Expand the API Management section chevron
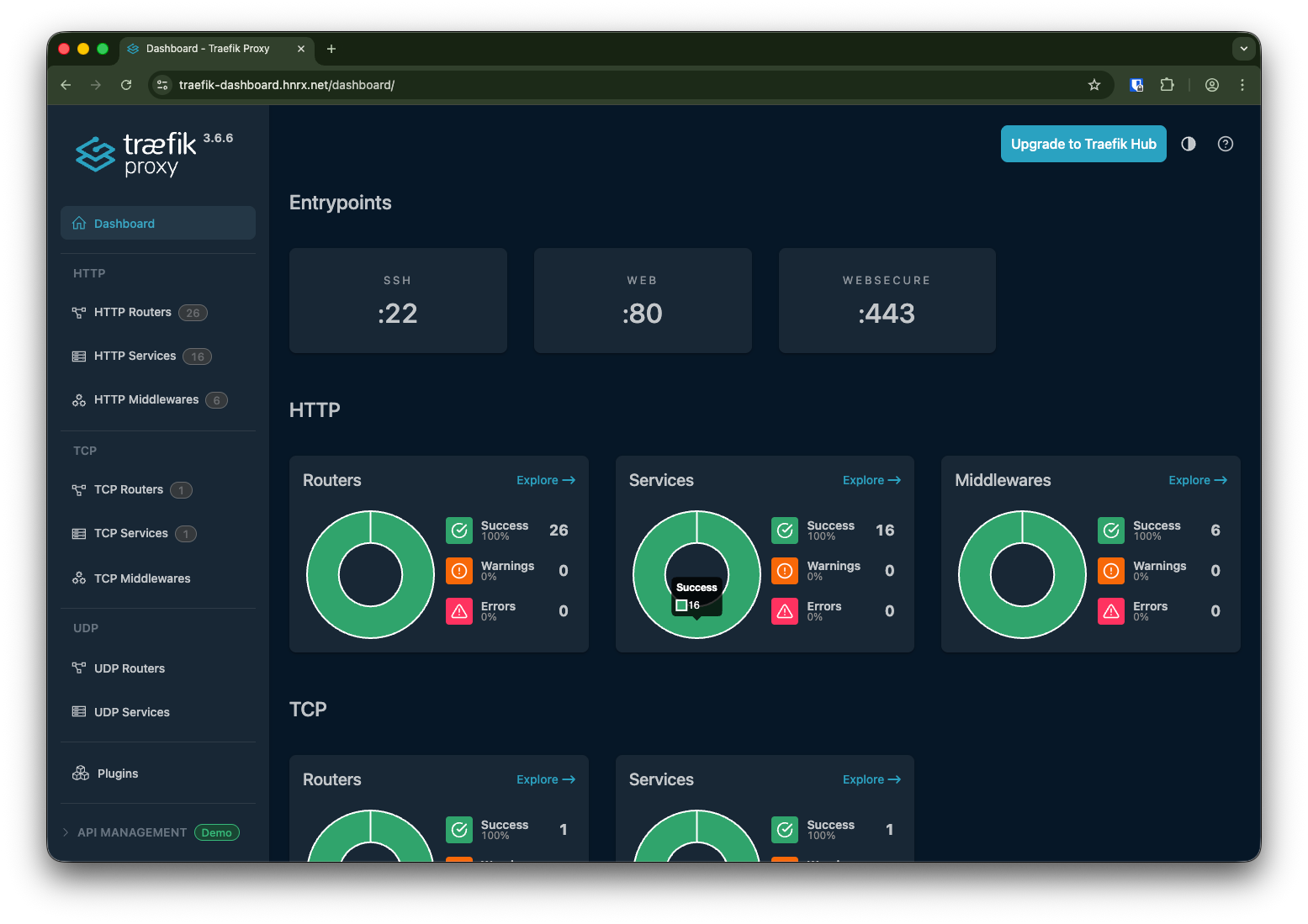1308x924 pixels. pos(66,832)
